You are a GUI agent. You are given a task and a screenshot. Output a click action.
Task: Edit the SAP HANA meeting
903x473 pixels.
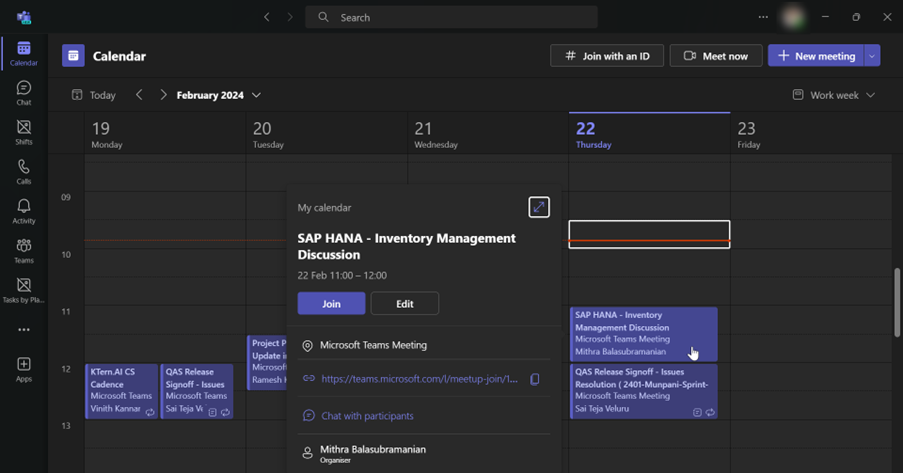(x=405, y=304)
